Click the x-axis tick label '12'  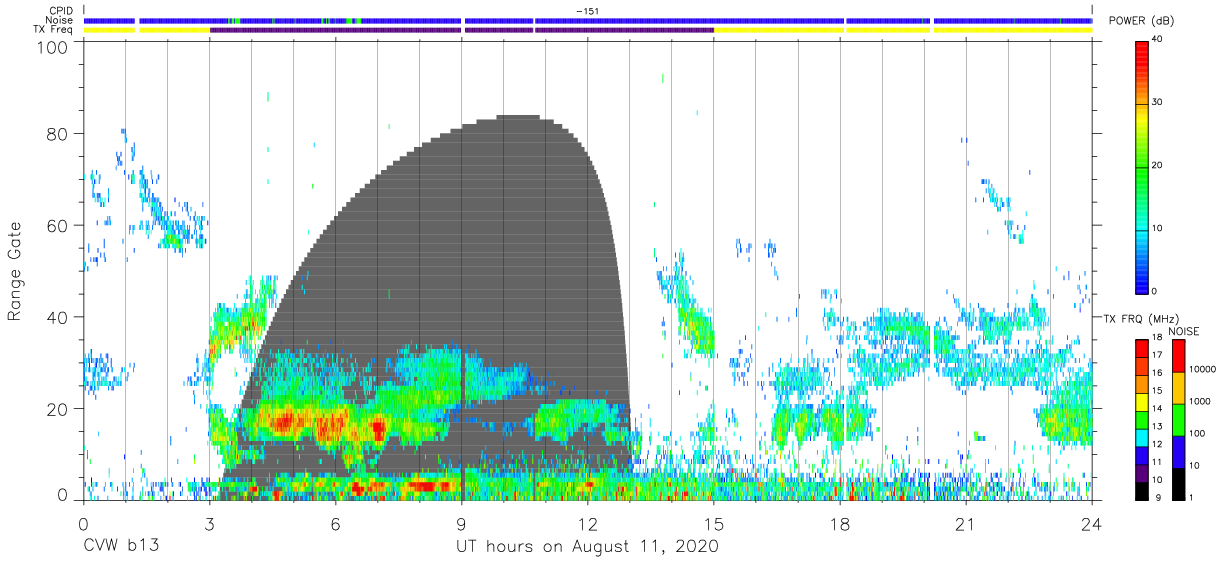tap(588, 525)
